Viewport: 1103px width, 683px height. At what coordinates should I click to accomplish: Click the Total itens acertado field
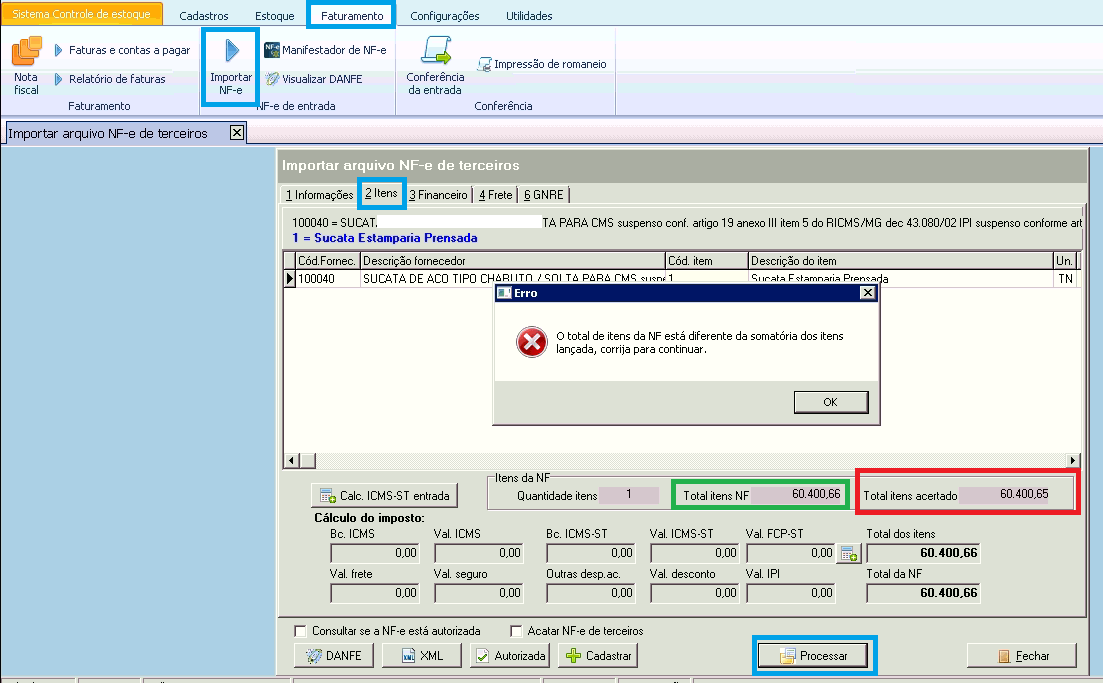click(x=1017, y=494)
